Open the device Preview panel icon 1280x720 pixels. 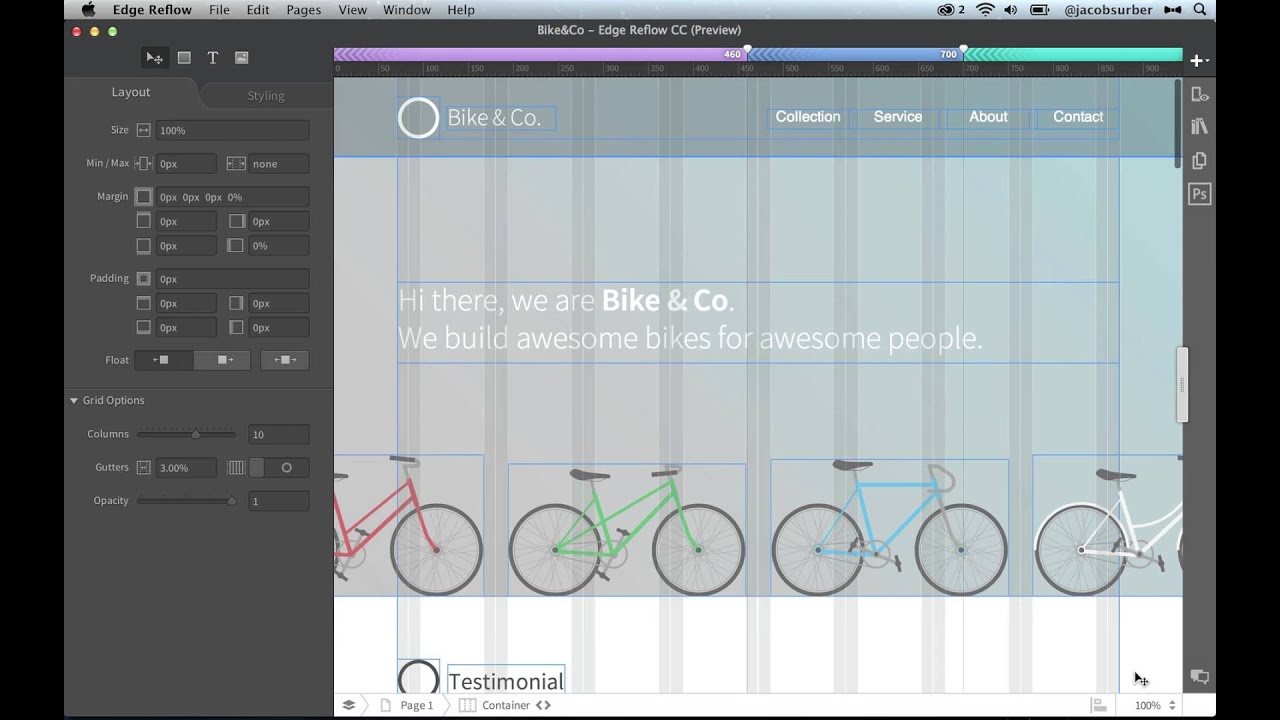[x=1200, y=94]
